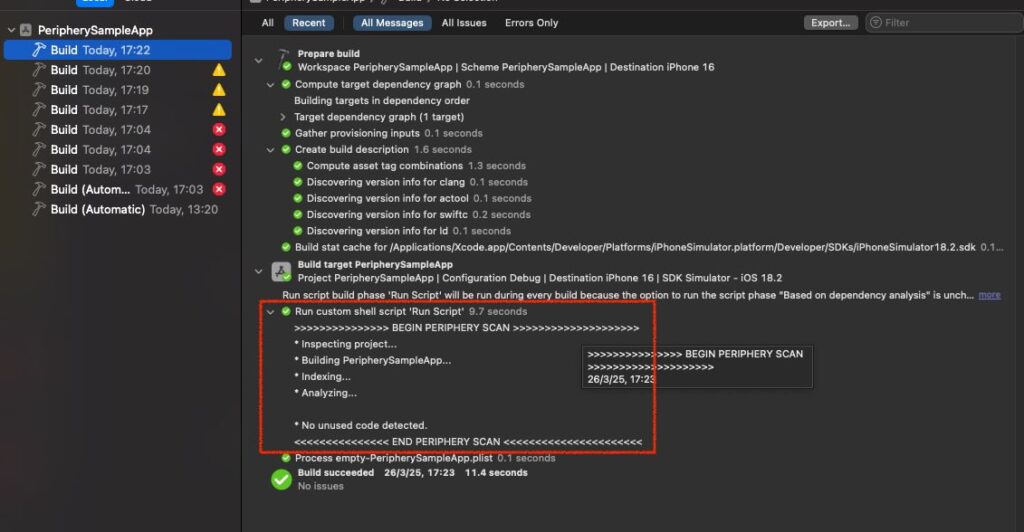Select the Recent filter tab
The width and height of the screenshot is (1024, 532).
[x=309, y=23]
